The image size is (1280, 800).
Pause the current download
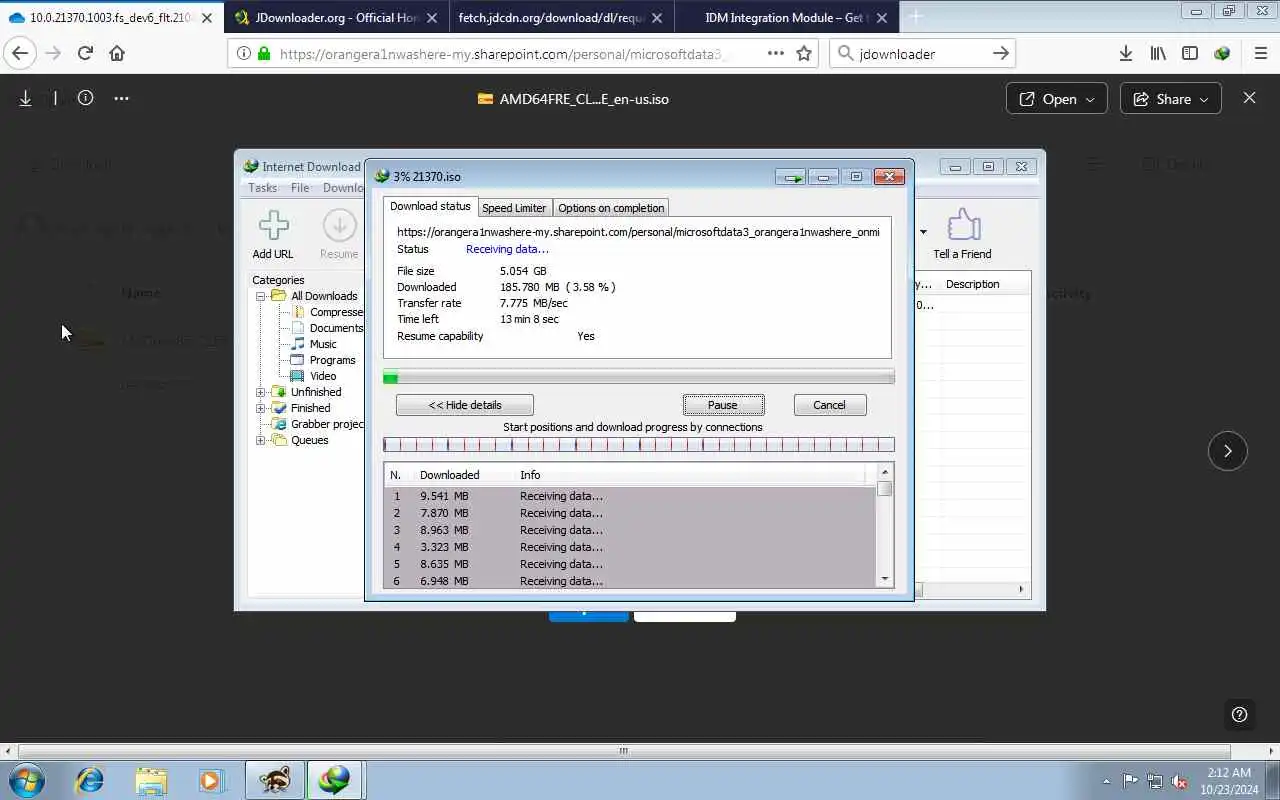coord(723,405)
